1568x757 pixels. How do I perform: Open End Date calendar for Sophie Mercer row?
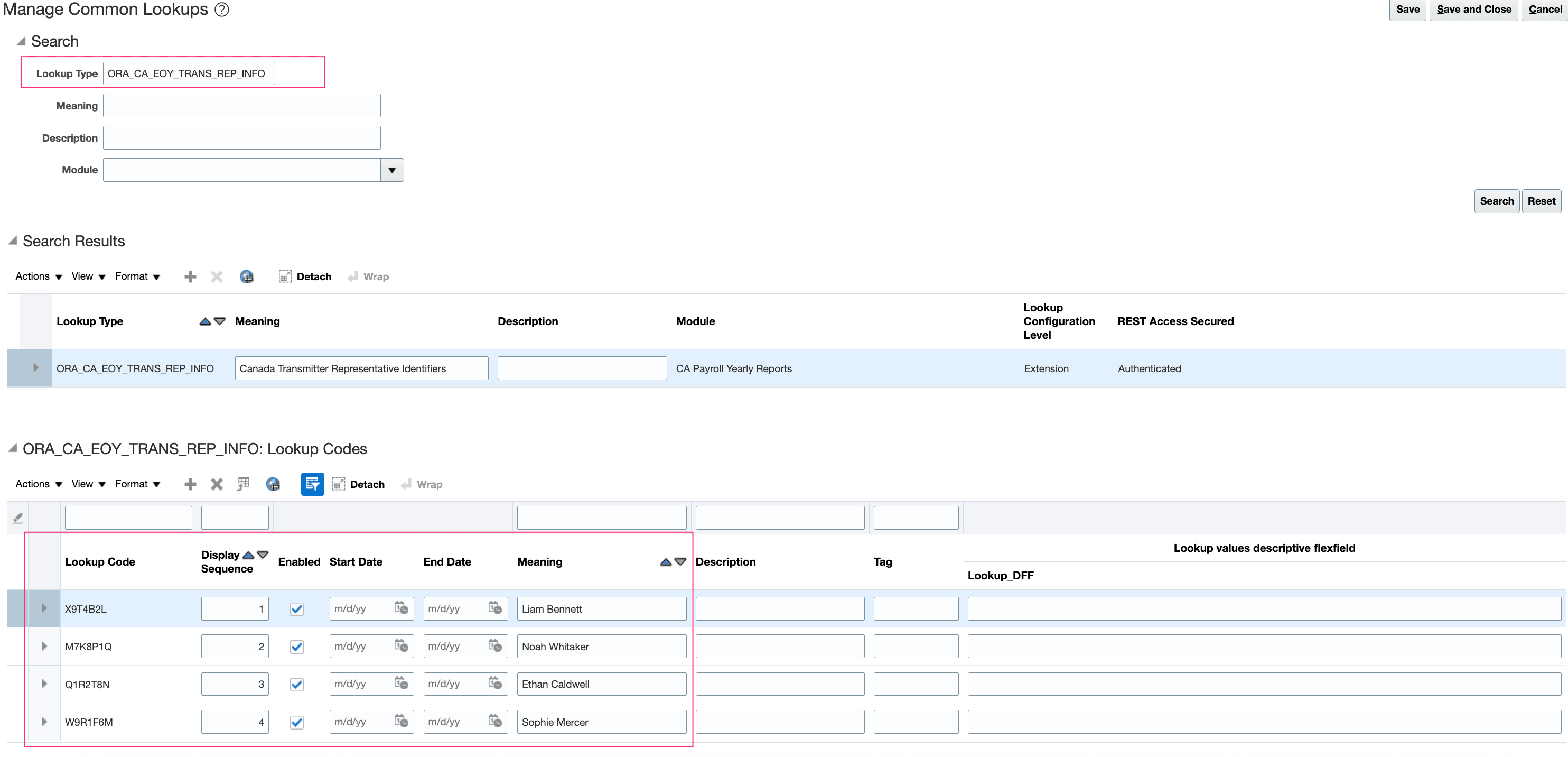[495, 722]
